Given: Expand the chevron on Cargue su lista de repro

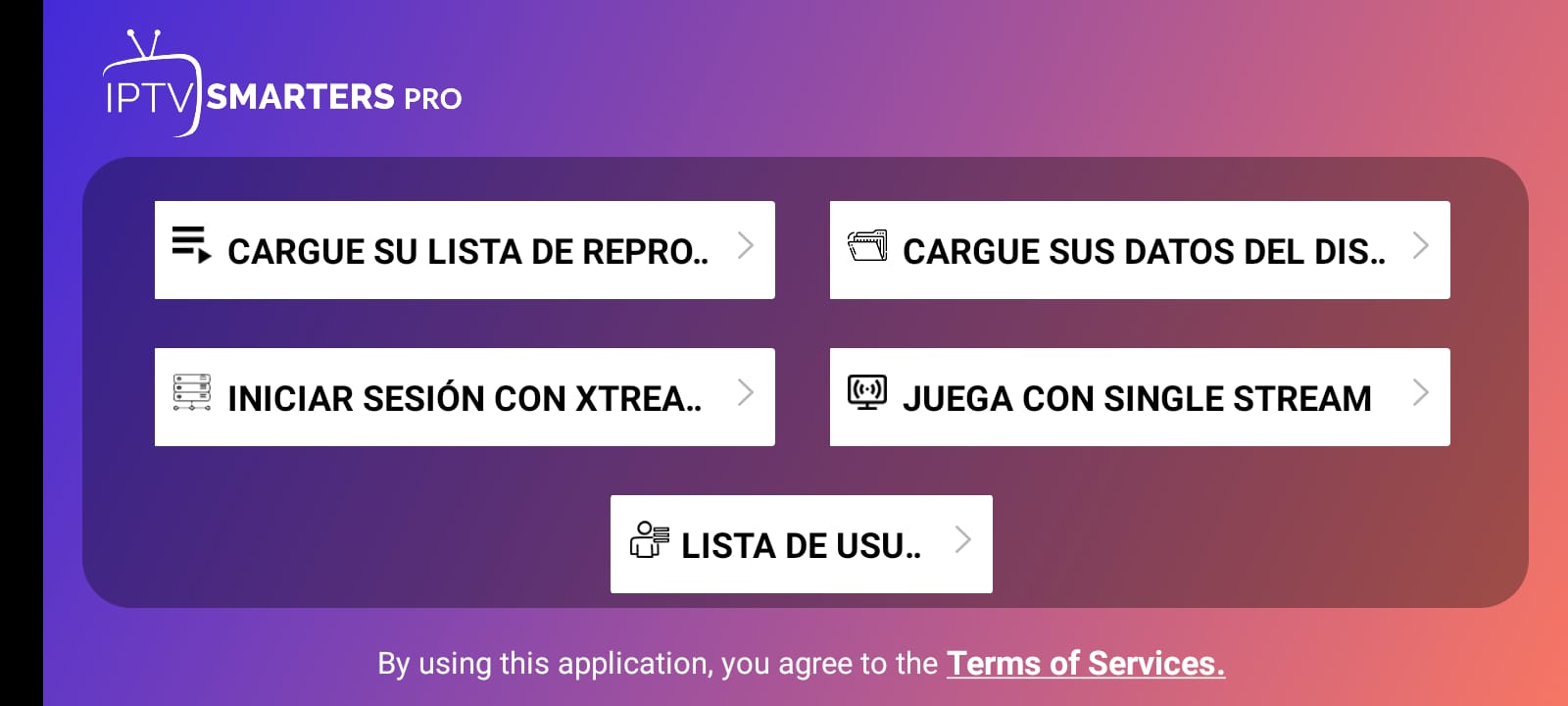Looking at the screenshot, I should [746, 245].
